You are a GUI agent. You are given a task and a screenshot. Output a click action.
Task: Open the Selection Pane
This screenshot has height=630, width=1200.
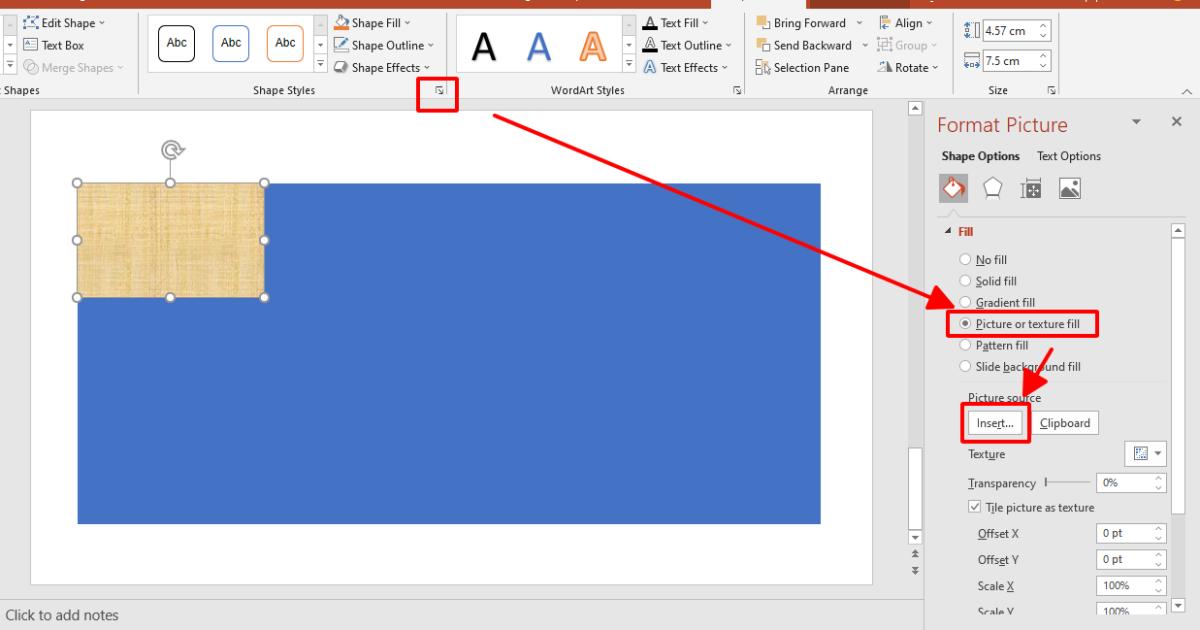(x=803, y=67)
